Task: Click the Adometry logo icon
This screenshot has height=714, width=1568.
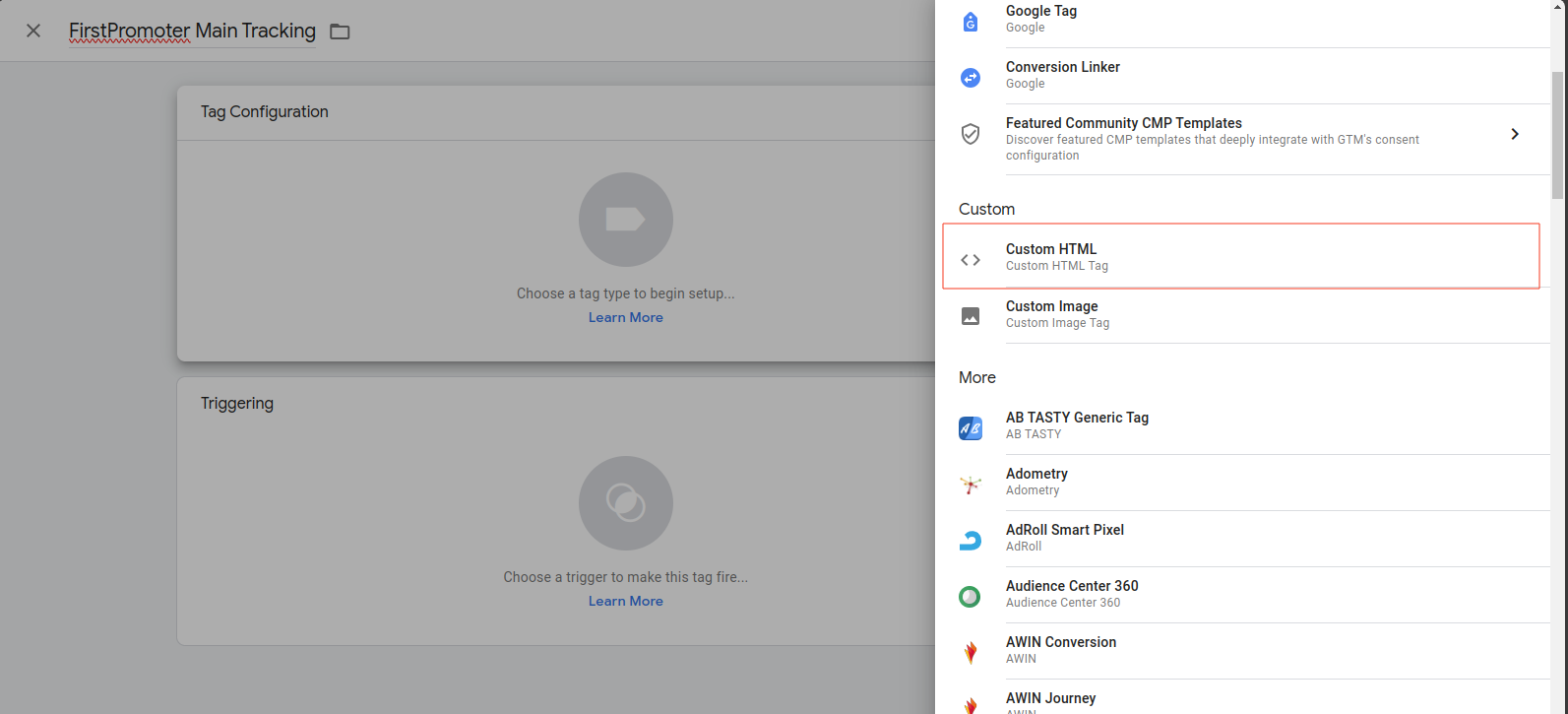Action: (971, 485)
